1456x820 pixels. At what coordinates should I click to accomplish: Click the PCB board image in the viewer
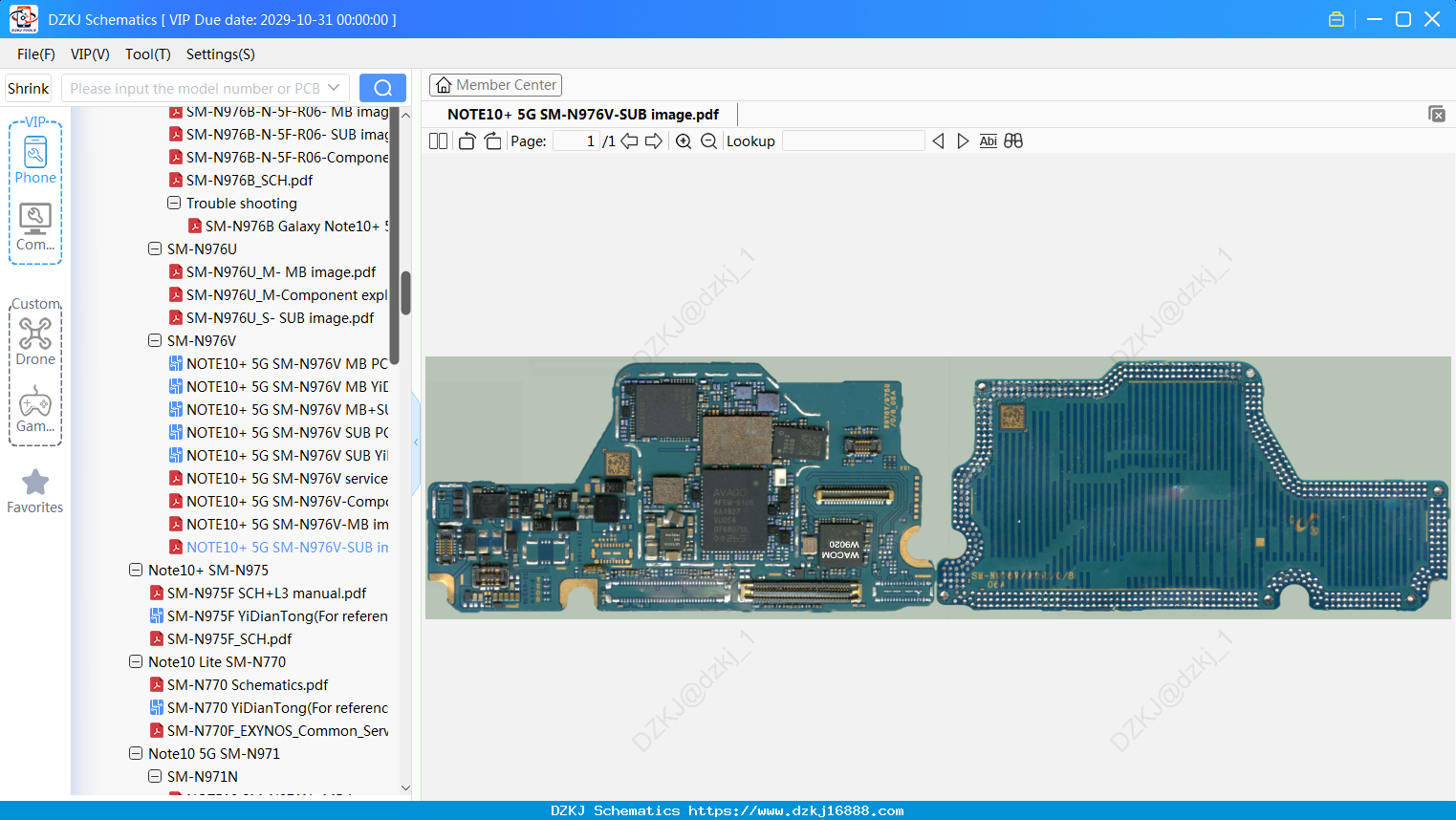point(938,487)
